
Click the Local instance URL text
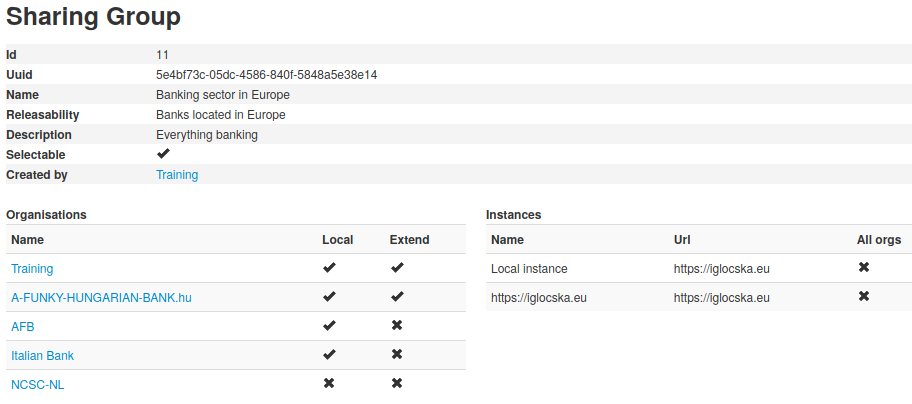click(721, 269)
